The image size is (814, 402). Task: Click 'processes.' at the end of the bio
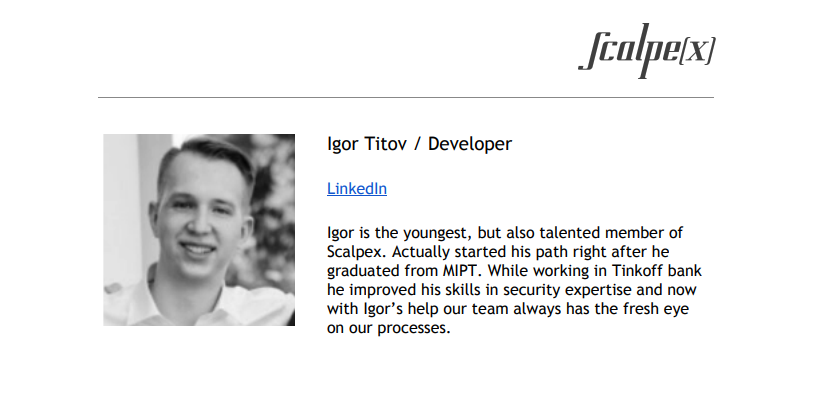tap(414, 328)
